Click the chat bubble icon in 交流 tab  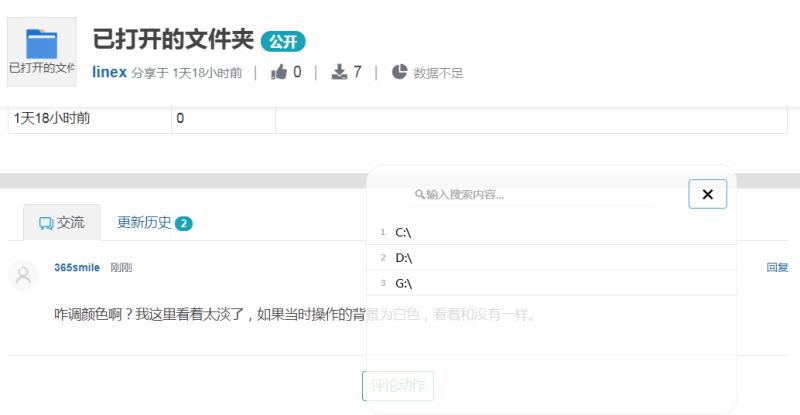pyautogui.click(x=46, y=223)
